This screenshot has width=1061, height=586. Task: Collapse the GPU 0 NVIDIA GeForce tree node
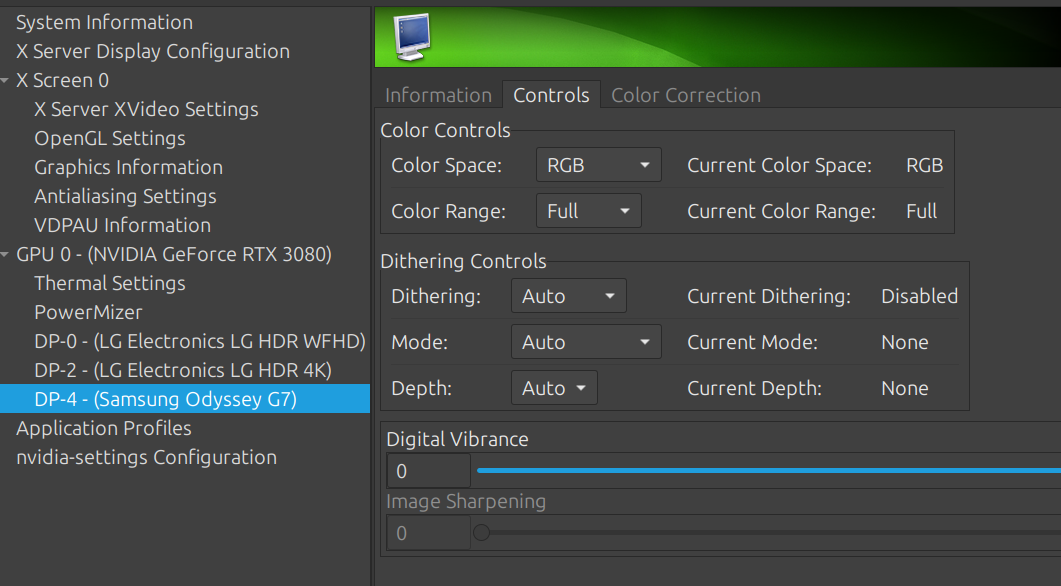click(x=5, y=254)
